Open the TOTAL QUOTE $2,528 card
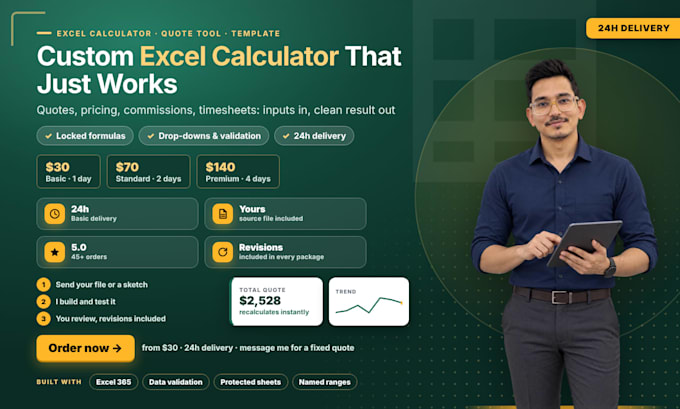 pos(276,301)
